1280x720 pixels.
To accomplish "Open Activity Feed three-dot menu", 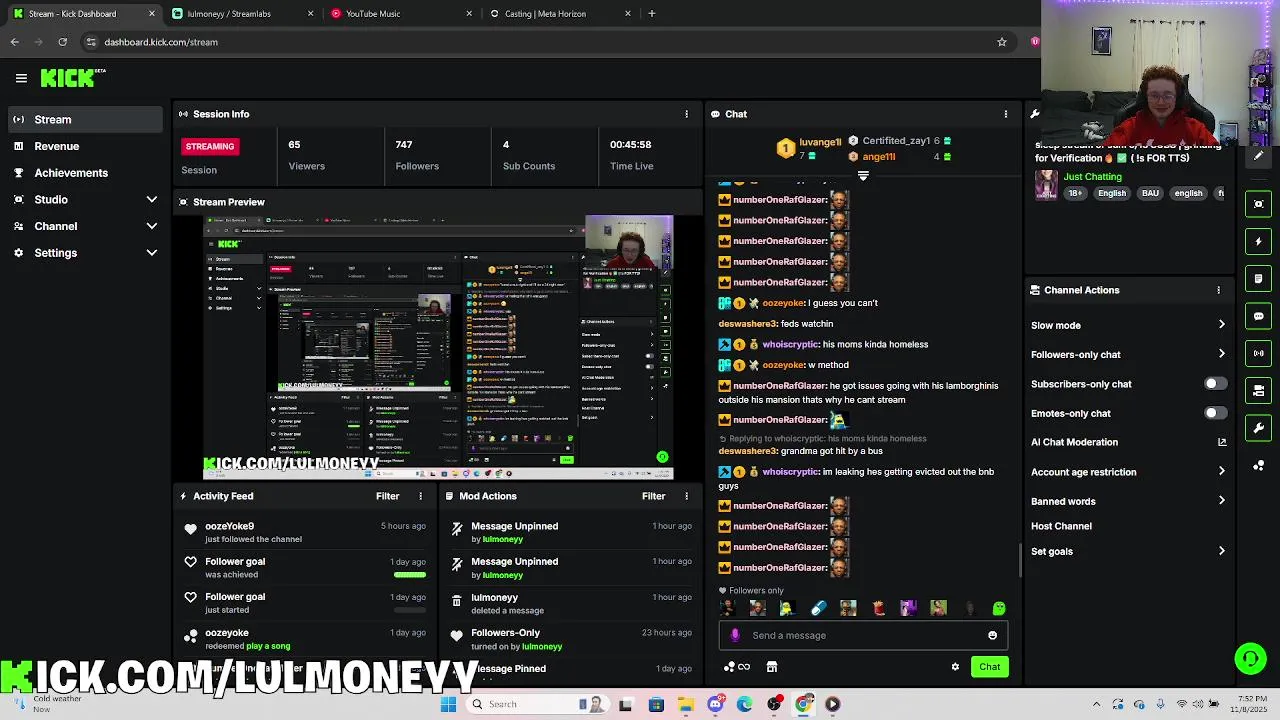I will [x=420, y=496].
